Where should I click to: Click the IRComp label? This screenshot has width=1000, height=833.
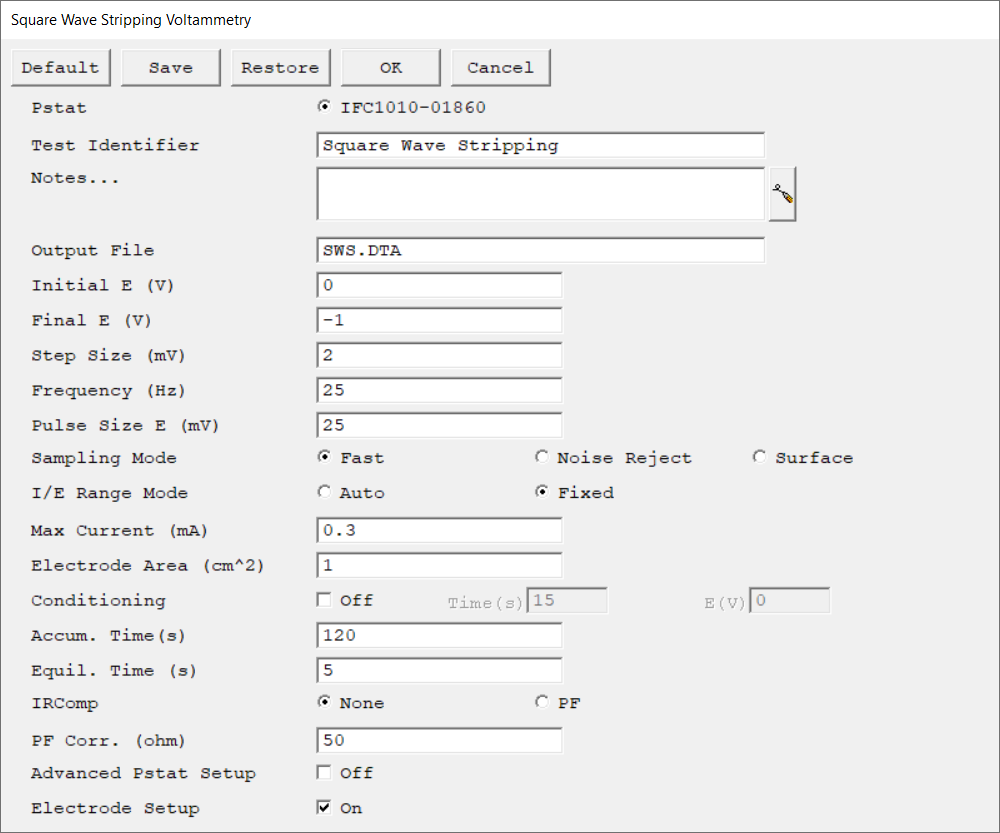coord(64,704)
